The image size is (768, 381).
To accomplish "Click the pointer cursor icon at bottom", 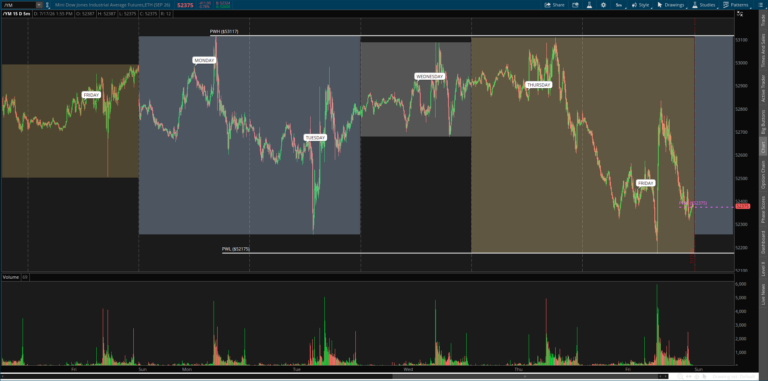I will point(704,377).
